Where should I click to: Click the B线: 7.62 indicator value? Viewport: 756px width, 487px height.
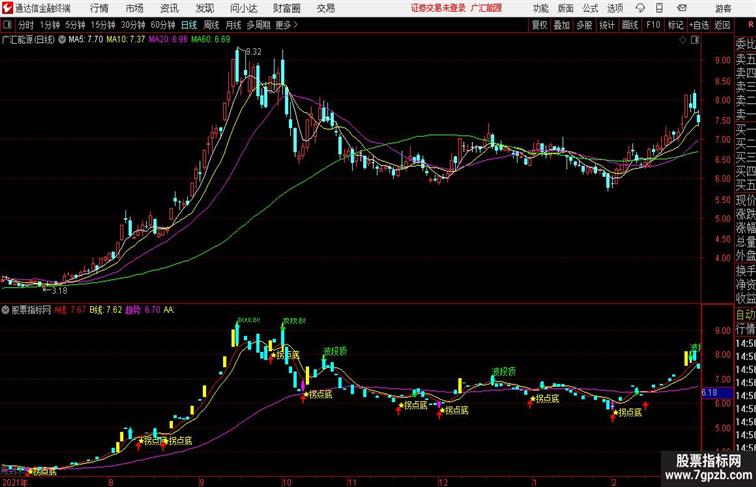pyautogui.click(x=106, y=310)
